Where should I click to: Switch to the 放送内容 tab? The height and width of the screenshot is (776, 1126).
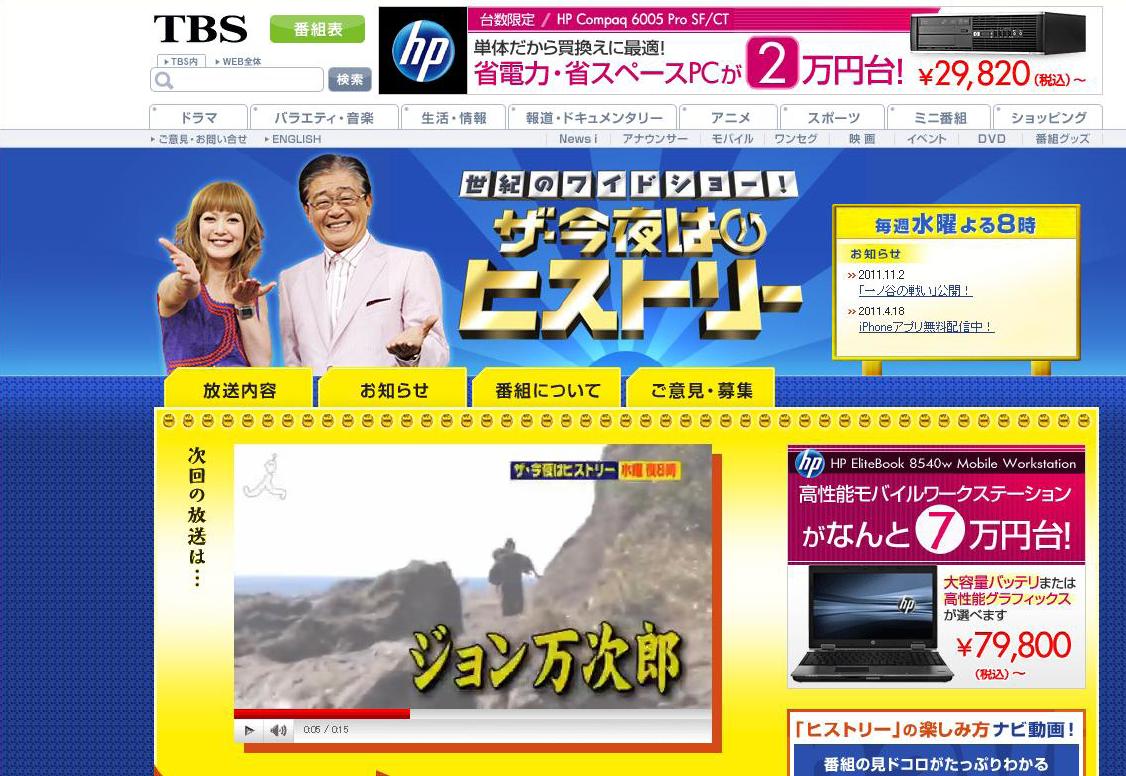[x=239, y=389]
